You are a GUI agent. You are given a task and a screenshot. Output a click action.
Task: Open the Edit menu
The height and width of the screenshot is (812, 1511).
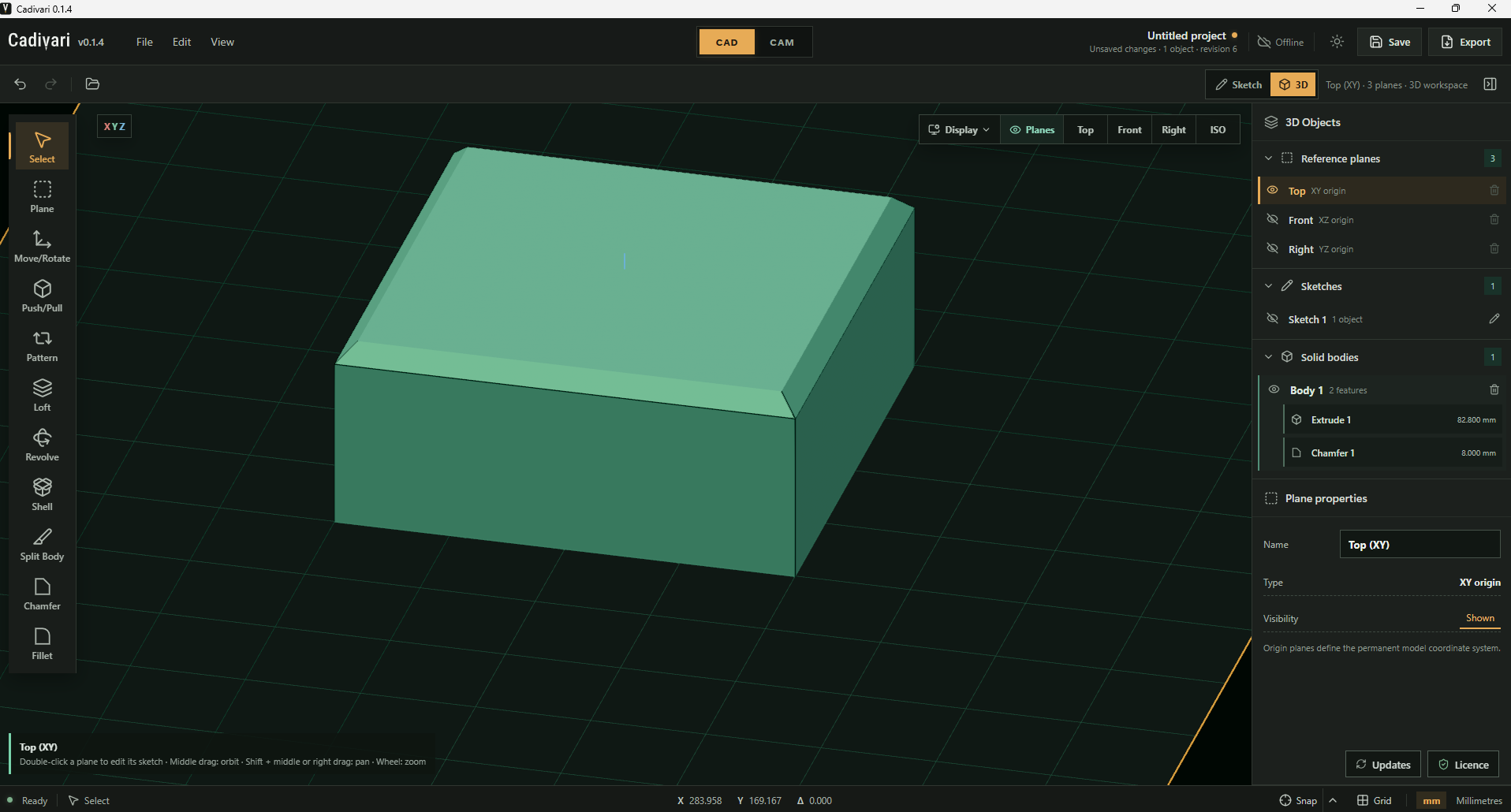coord(181,43)
